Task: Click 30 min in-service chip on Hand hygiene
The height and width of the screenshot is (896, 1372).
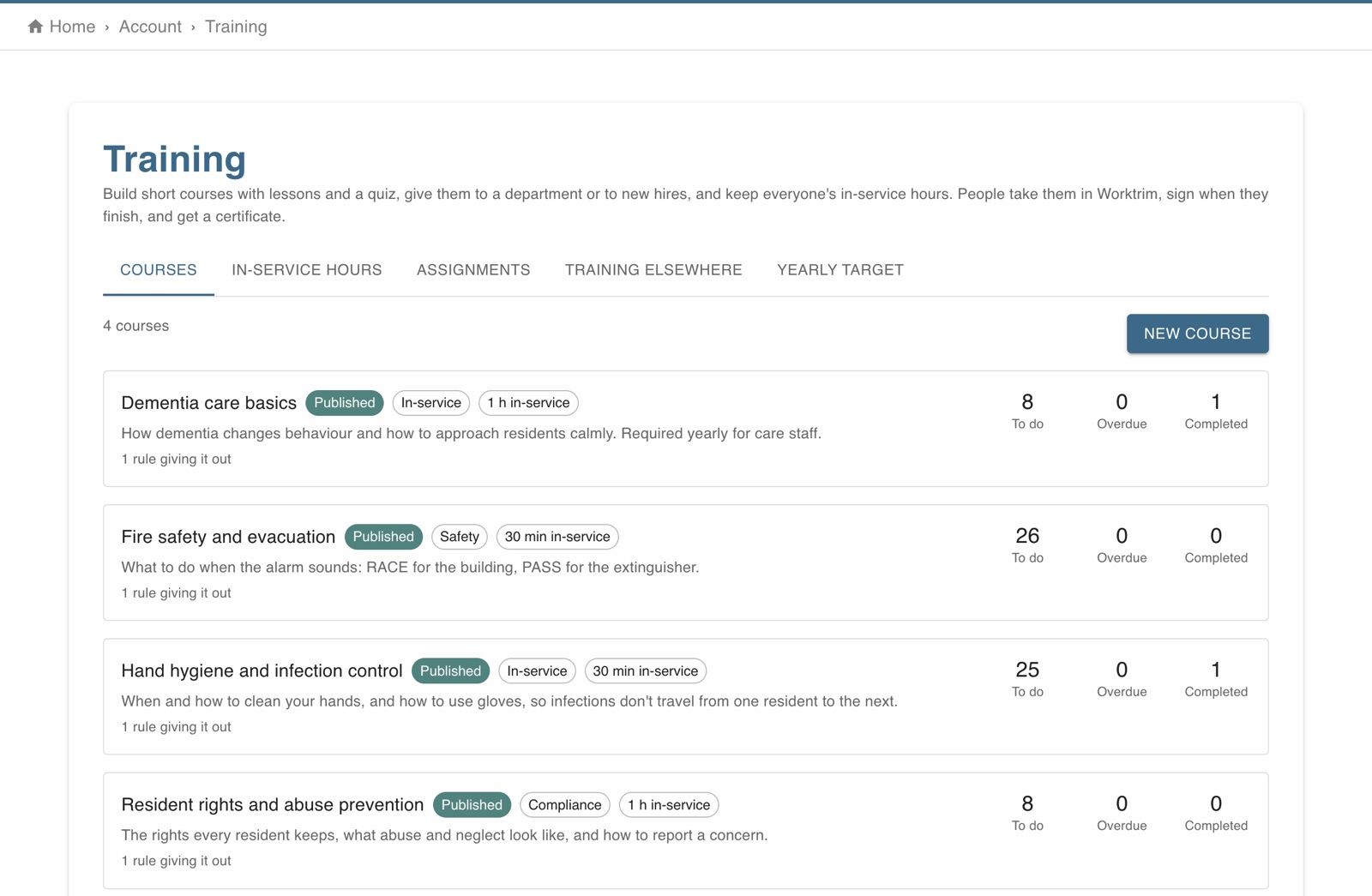Action: [646, 670]
